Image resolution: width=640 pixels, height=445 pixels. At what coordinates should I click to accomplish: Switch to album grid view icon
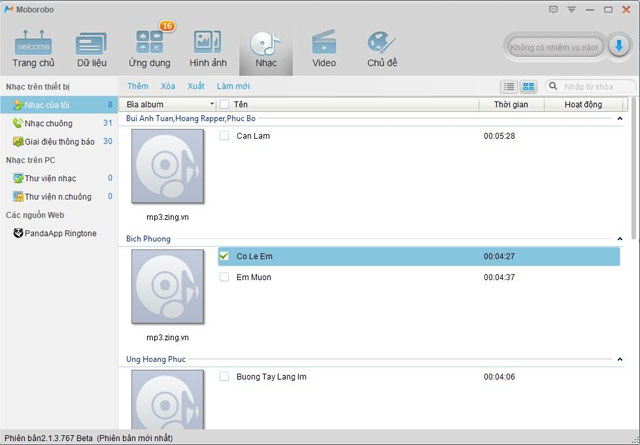point(529,87)
